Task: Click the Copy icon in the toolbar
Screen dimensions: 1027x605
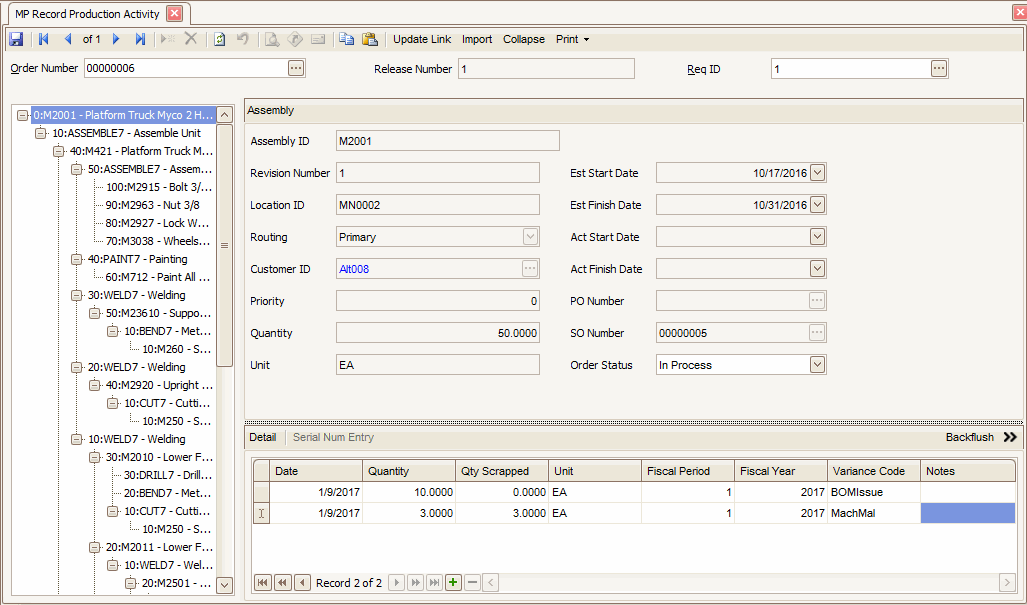Action: pos(346,39)
